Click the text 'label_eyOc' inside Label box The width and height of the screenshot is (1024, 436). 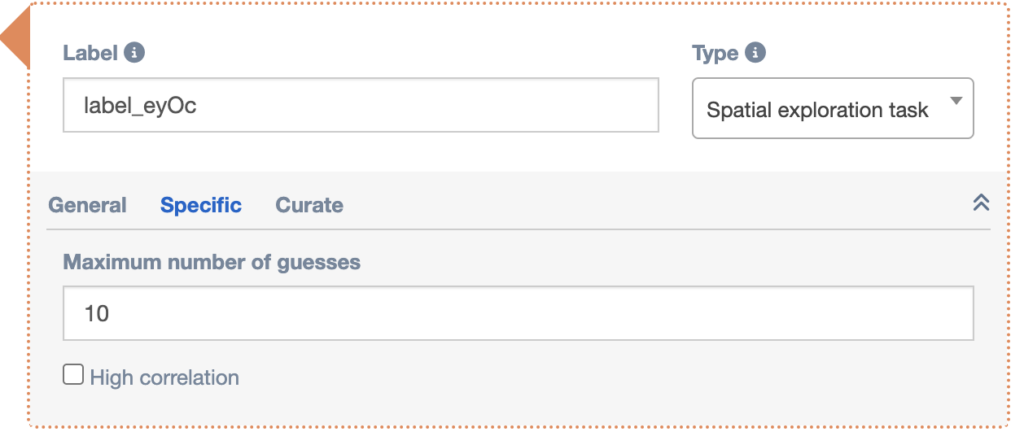pos(141,105)
